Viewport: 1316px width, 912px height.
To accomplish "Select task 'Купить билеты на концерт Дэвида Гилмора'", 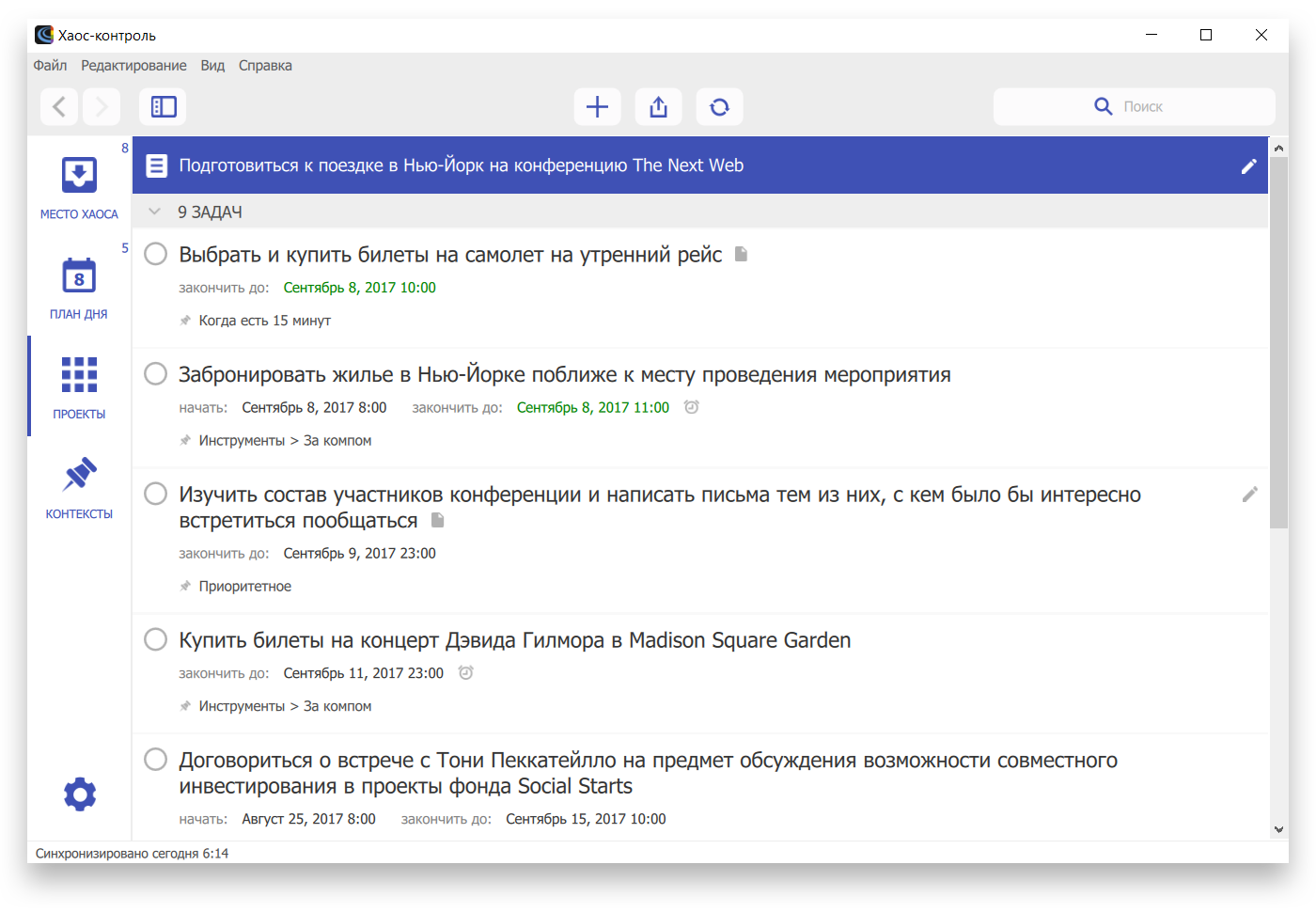I will click(515, 640).
